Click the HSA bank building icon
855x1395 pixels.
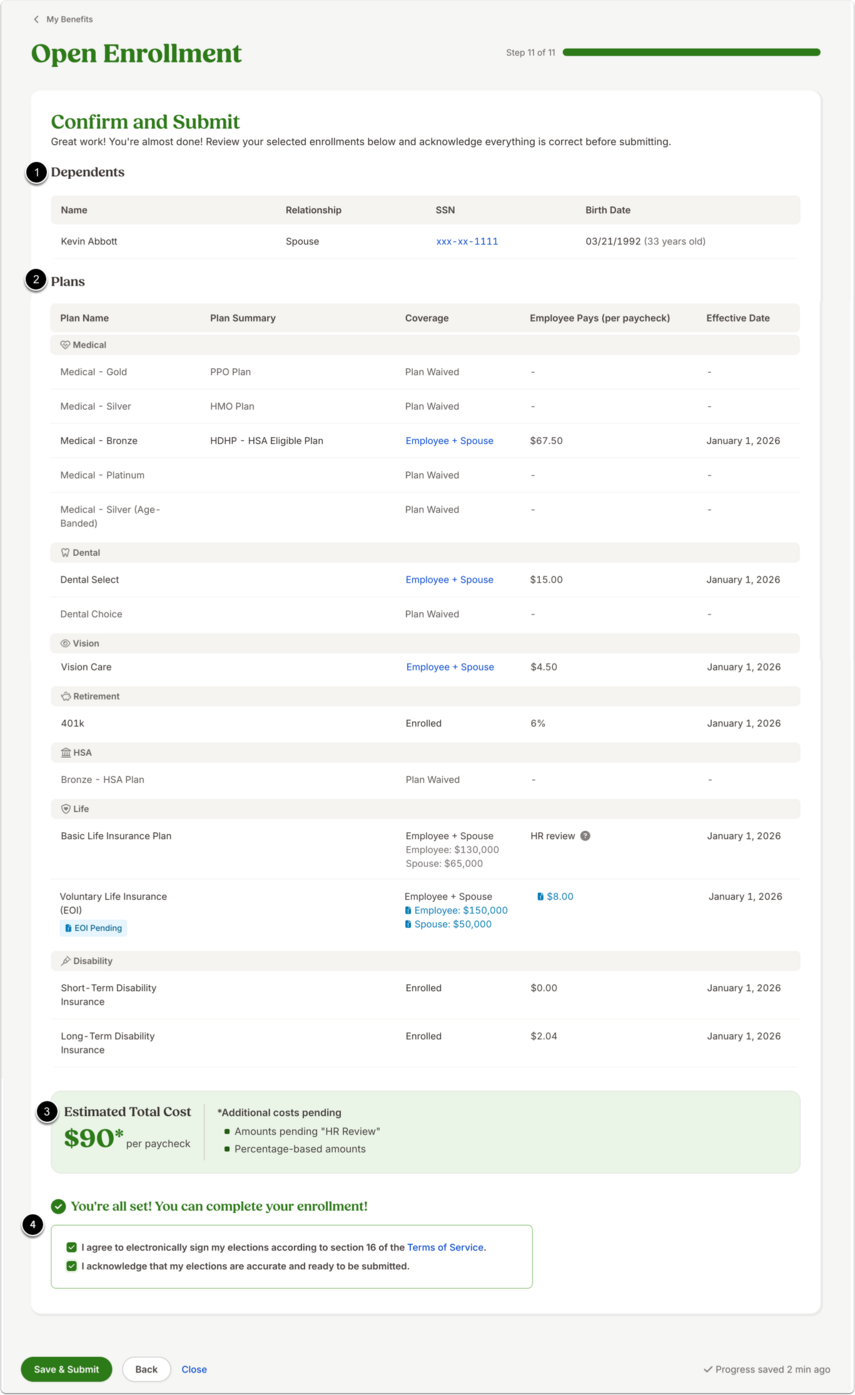(x=65, y=752)
